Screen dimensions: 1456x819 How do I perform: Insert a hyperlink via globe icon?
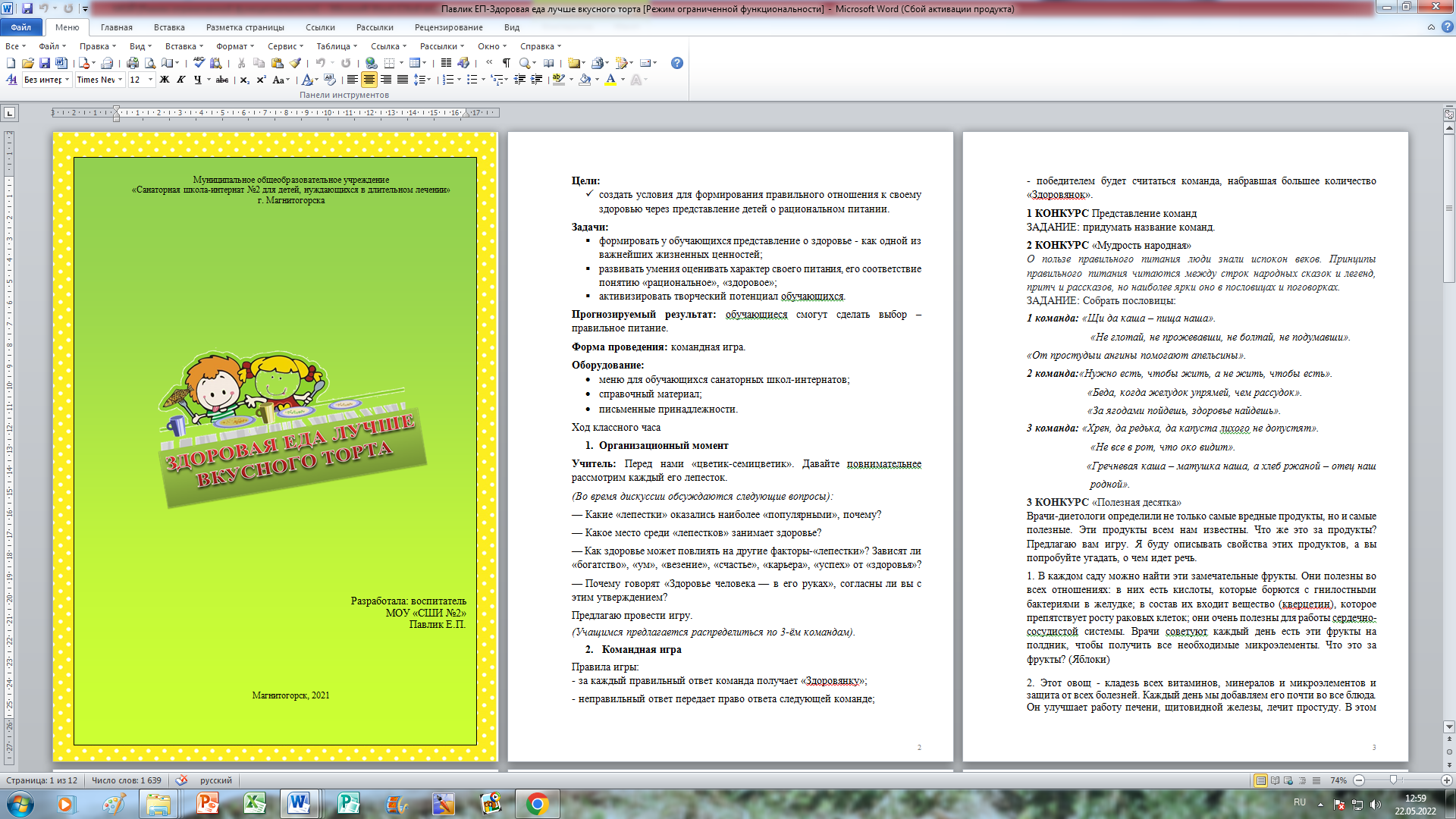point(371,63)
